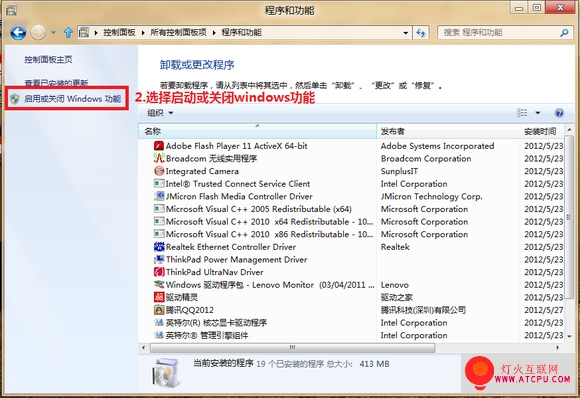
Task: Open the 组织 menu dropdown
Action: (x=160, y=113)
